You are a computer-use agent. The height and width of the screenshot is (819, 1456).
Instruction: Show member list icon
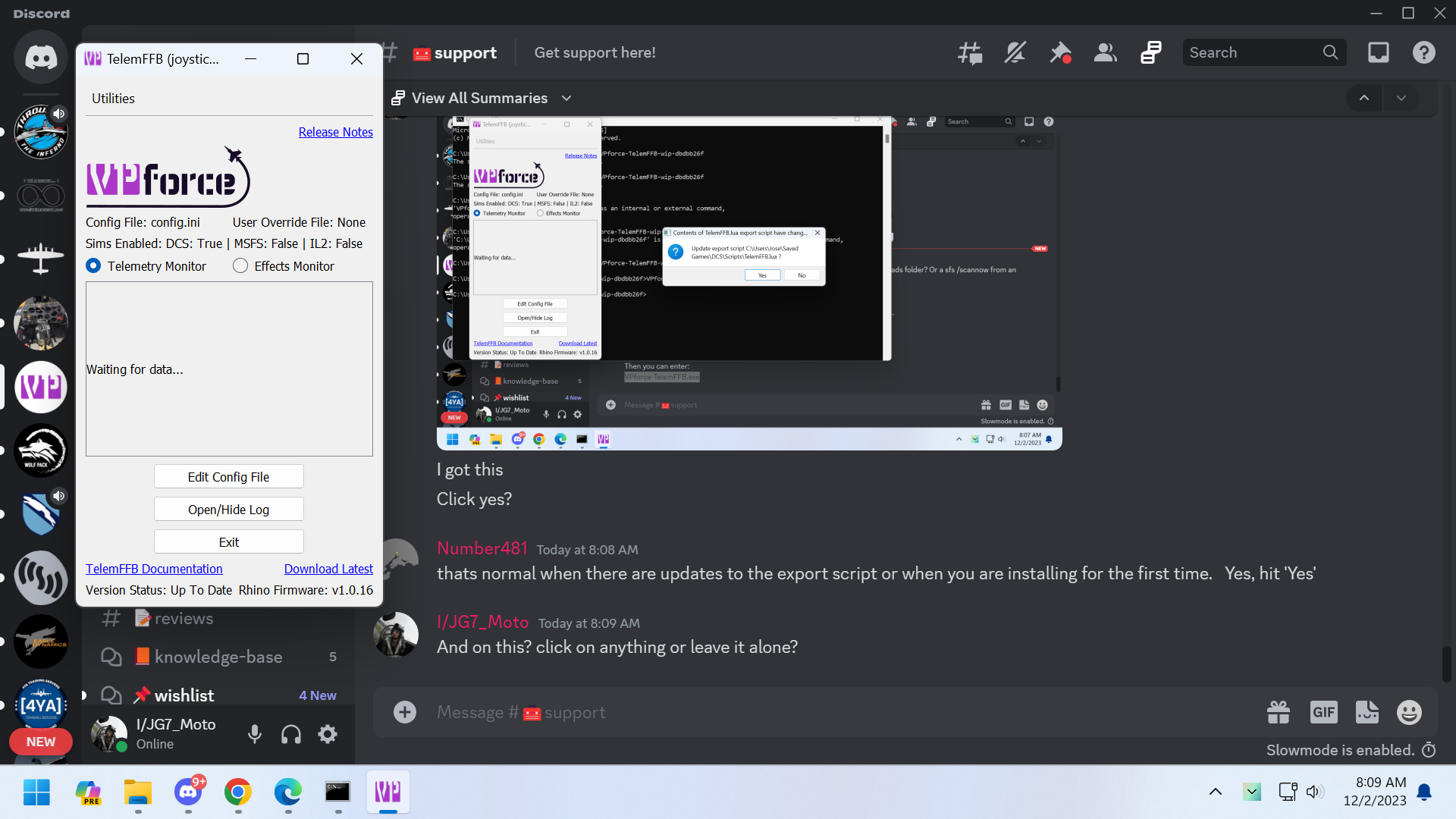click(1105, 53)
